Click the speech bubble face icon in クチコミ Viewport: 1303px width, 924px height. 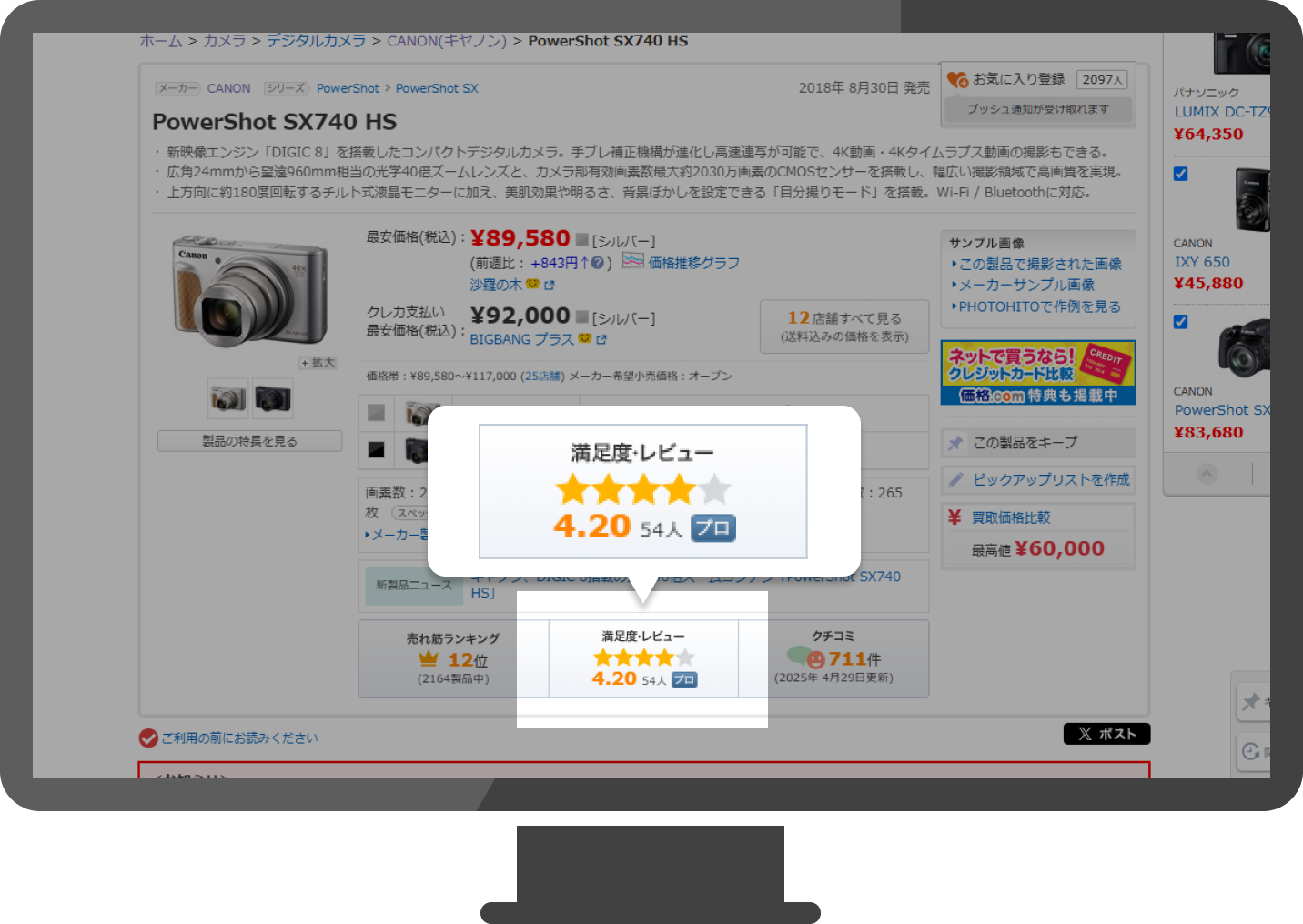click(806, 658)
